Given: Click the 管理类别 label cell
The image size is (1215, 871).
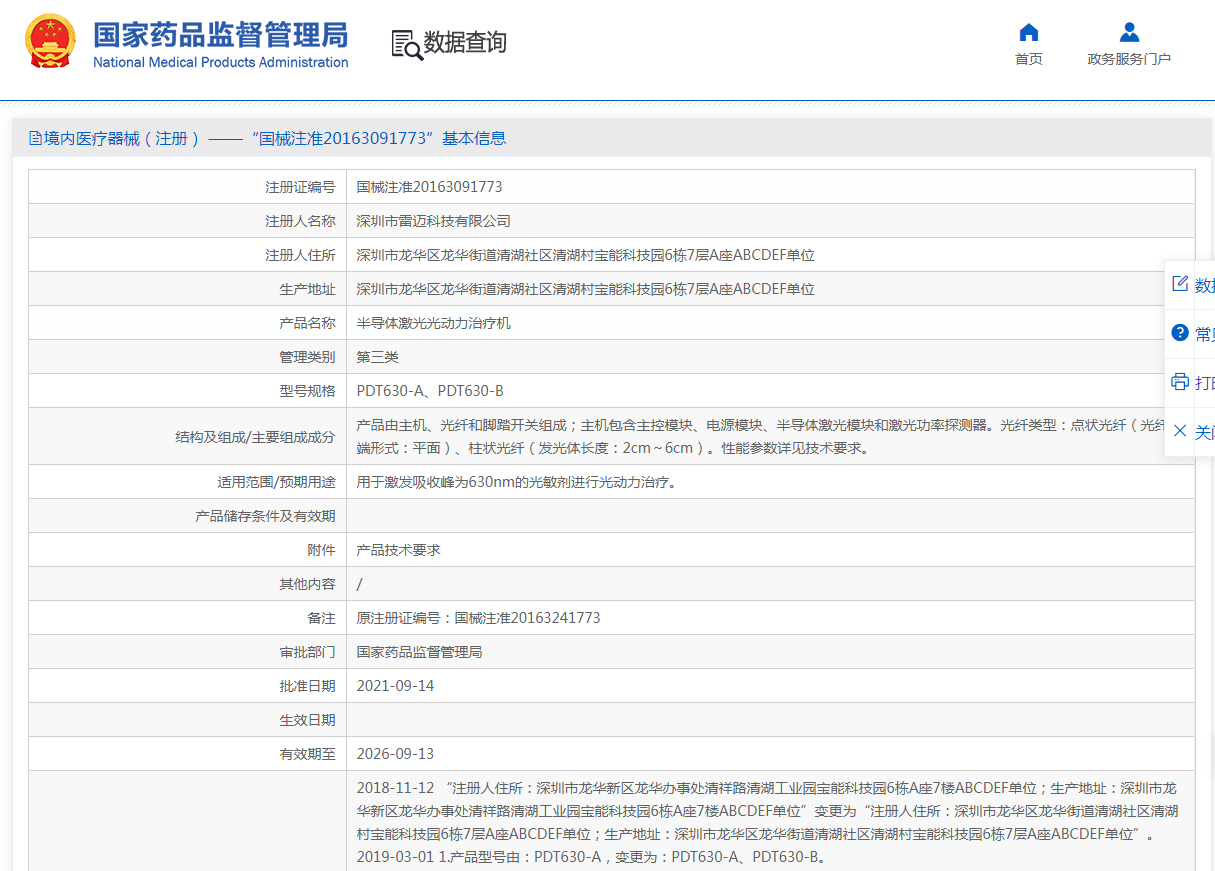Looking at the screenshot, I should coord(187,357).
